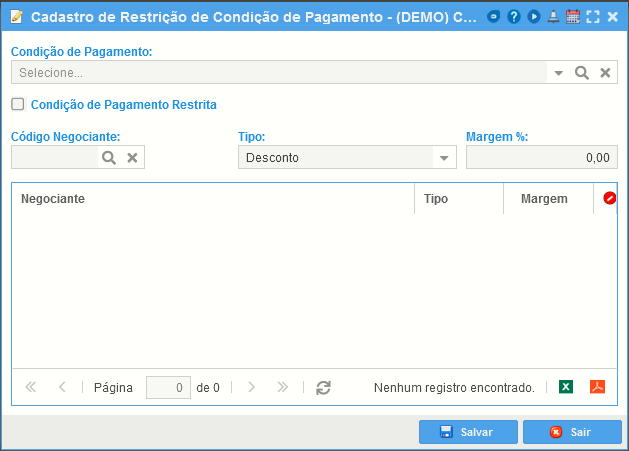Click the 'Código Negociante:' label

click(65, 137)
